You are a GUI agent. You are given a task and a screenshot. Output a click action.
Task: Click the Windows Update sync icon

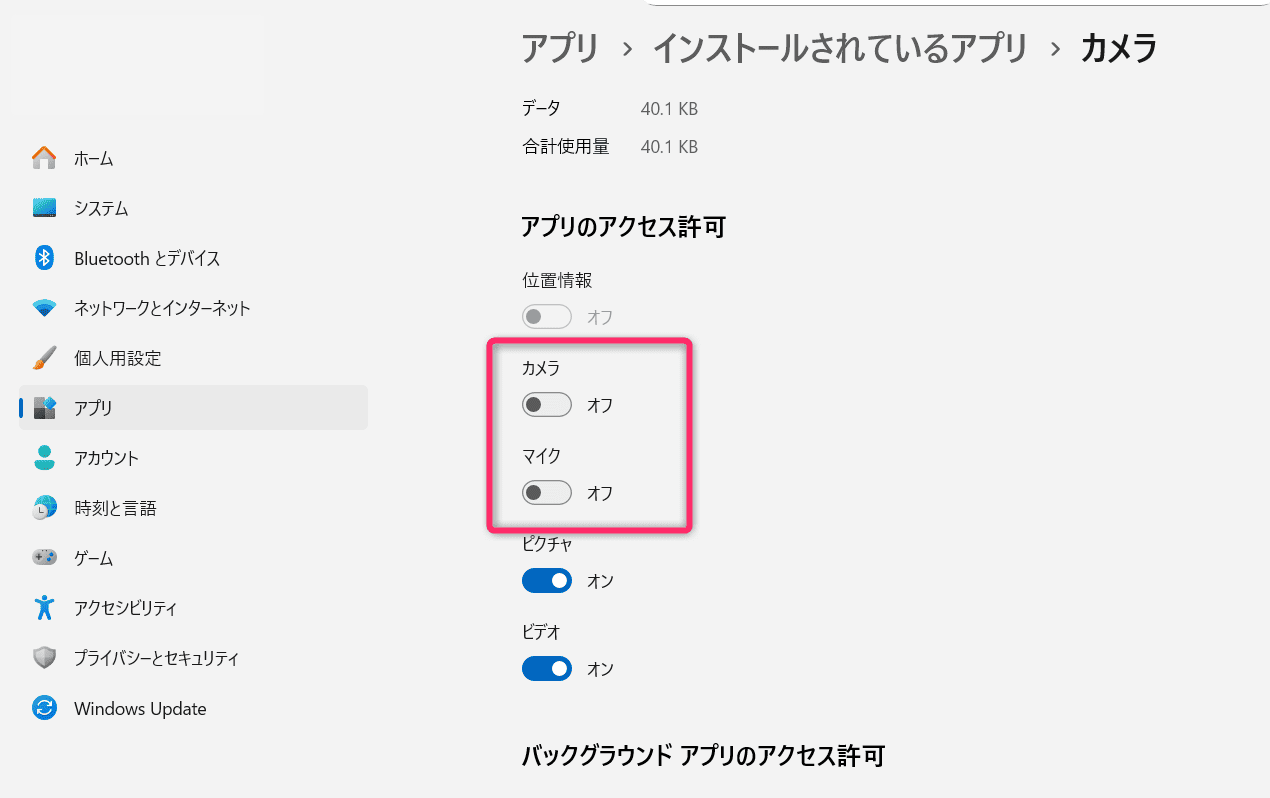click(x=44, y=709)
